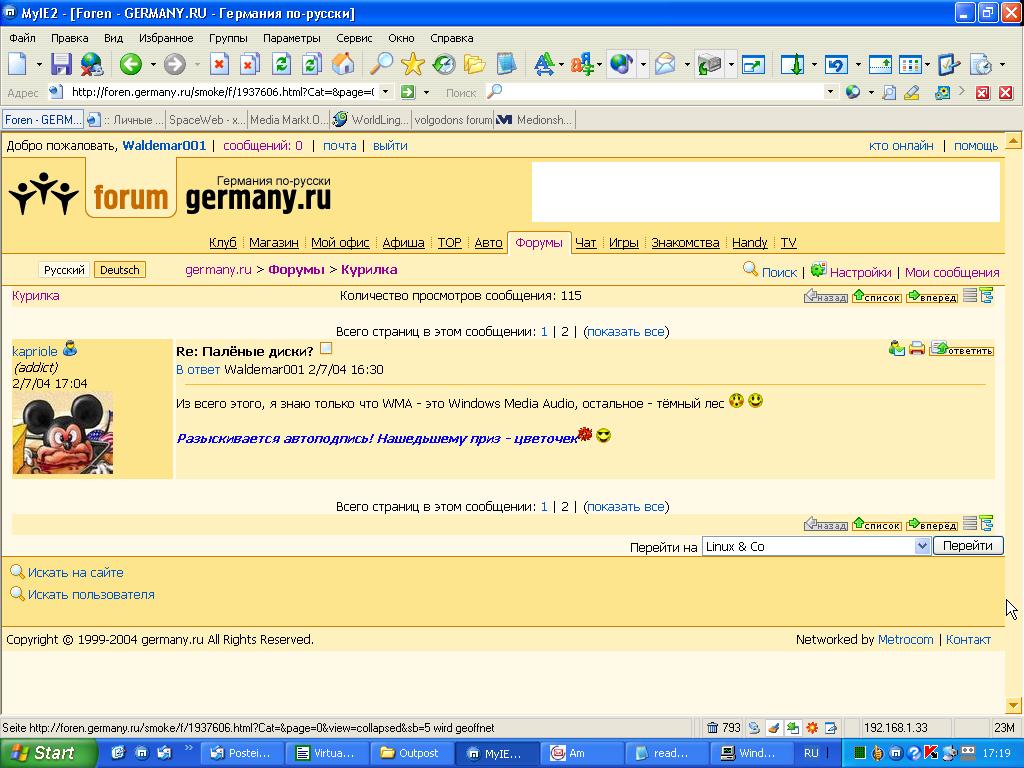Viewport: 1024px width, 768px height.
Task: Click the Перейти button
Action: click(x=968, y=545)
